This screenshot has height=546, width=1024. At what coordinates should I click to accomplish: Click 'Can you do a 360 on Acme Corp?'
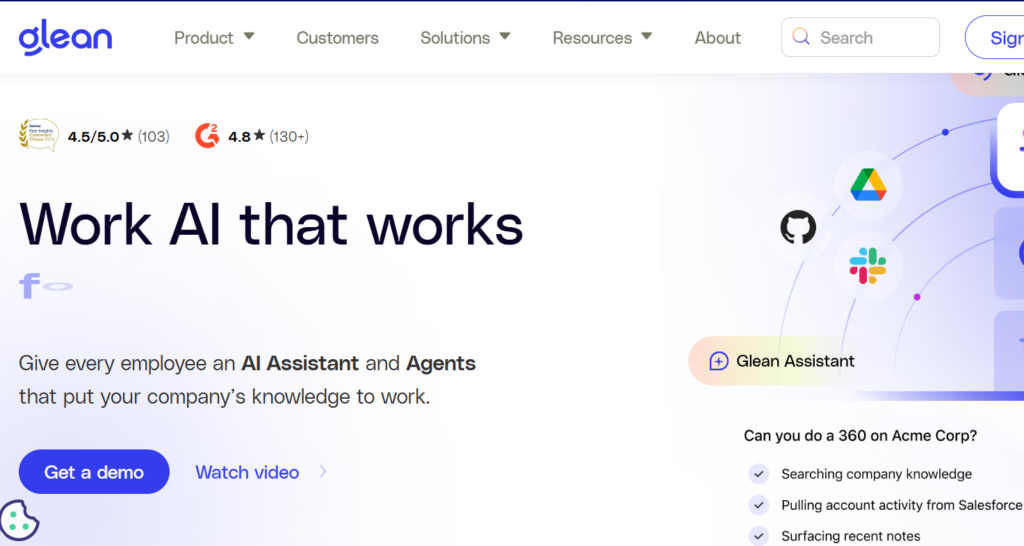[860, 436]
